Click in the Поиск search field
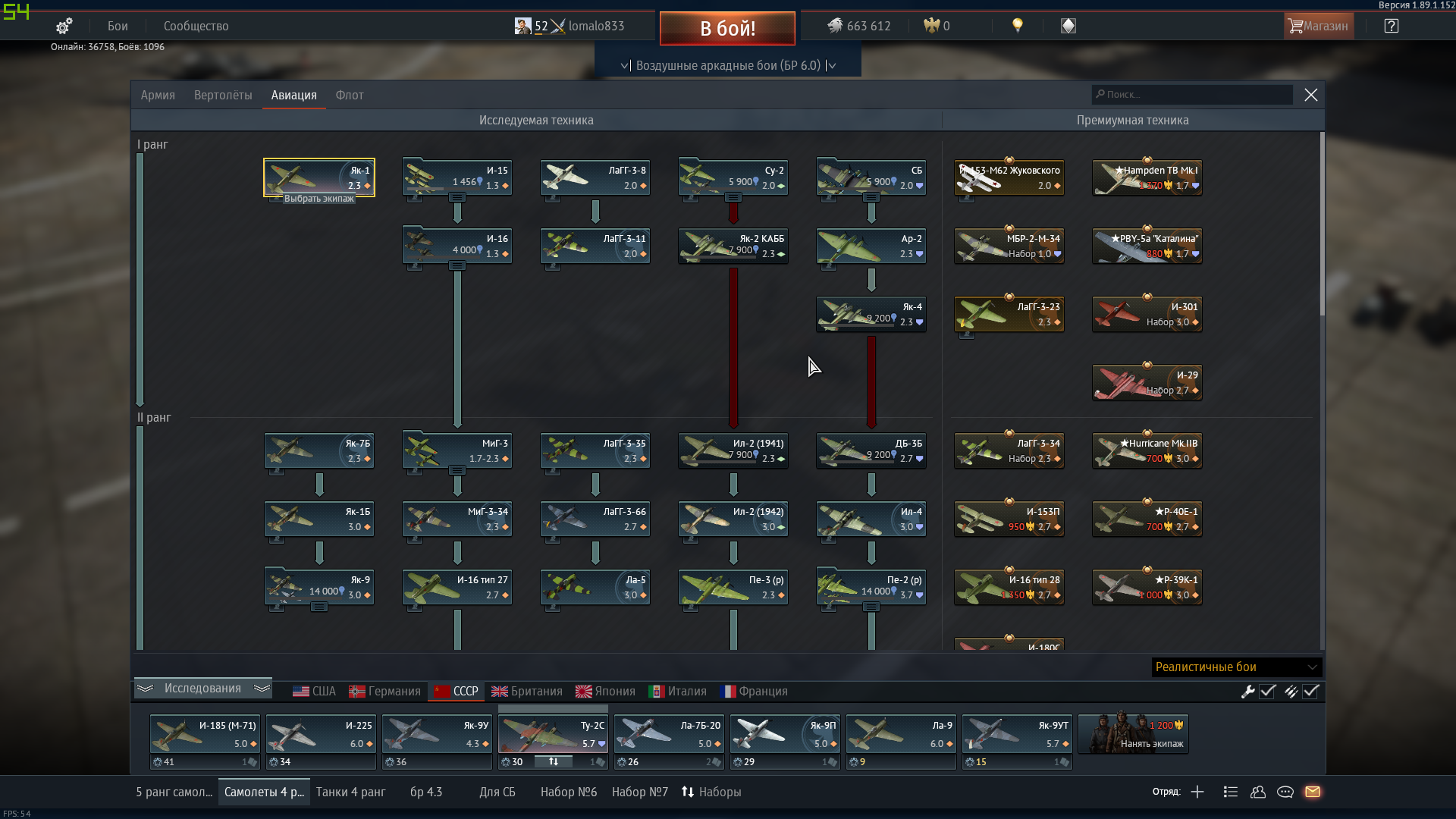Image resolution: width=1456 pixels, height=819 pixels. (x=1192, y=95)
